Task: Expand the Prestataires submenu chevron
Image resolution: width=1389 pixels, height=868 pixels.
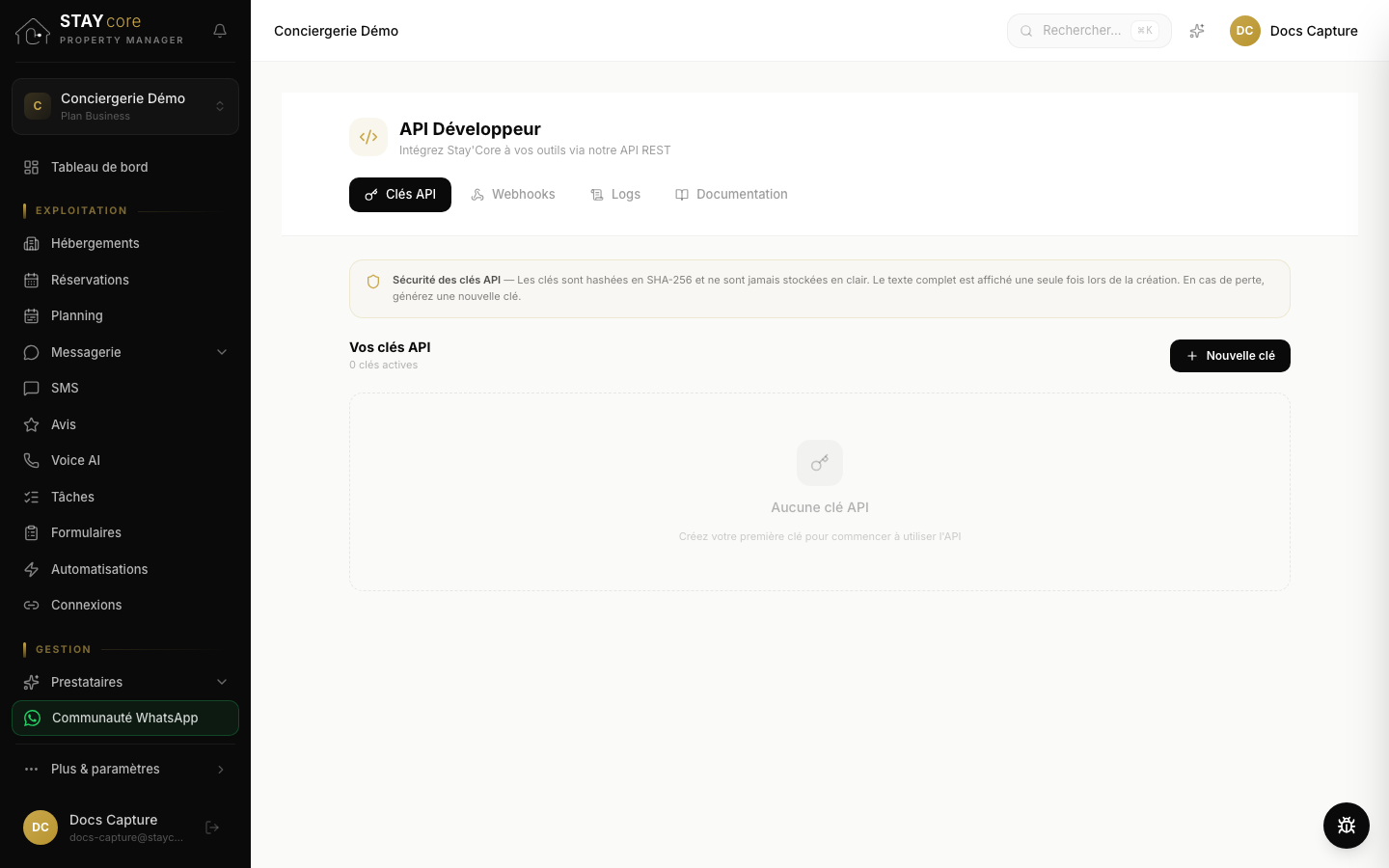Action: (222, 682)
